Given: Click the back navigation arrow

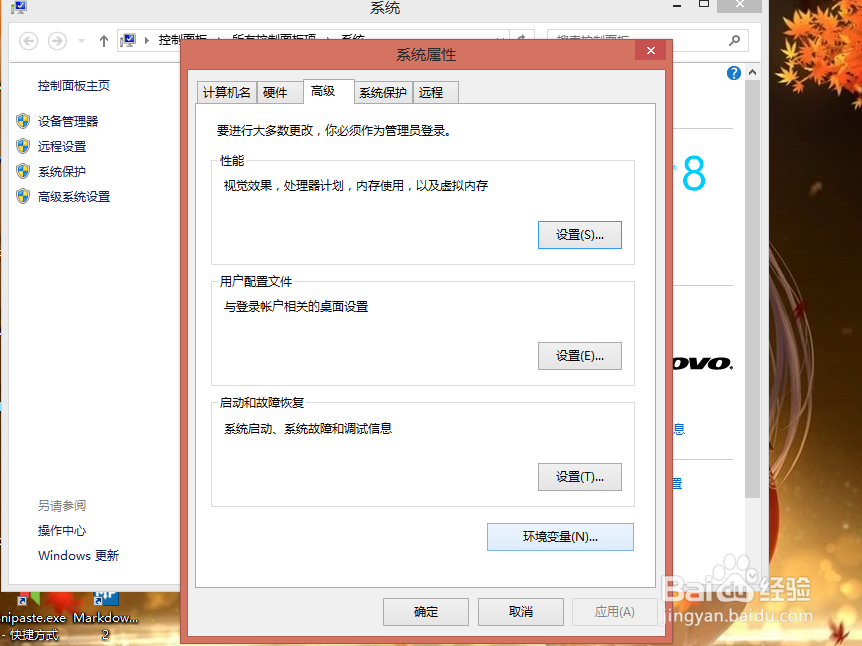Looking at the screenshot, I should tap(29, 42).
